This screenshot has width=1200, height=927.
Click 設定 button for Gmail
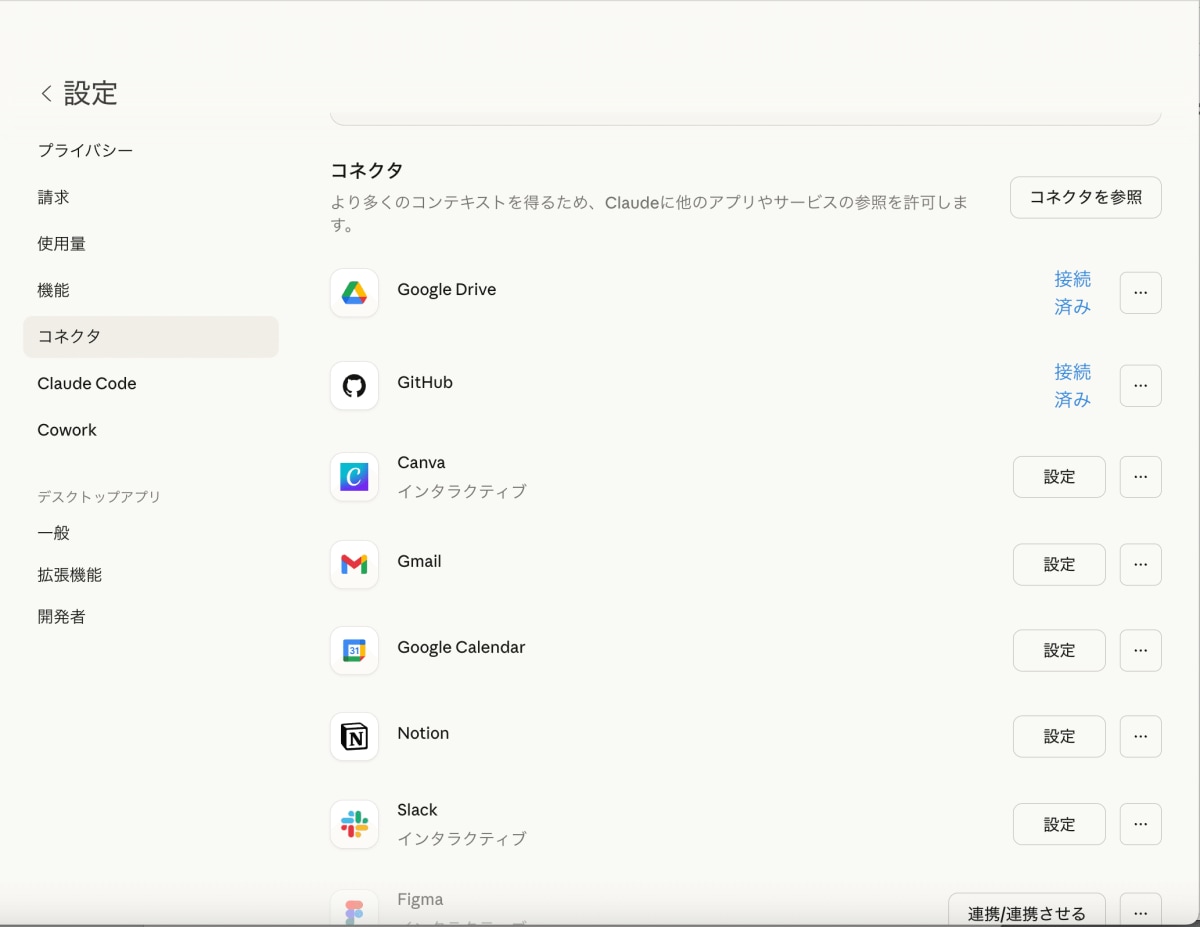[x=1059, y=565]
